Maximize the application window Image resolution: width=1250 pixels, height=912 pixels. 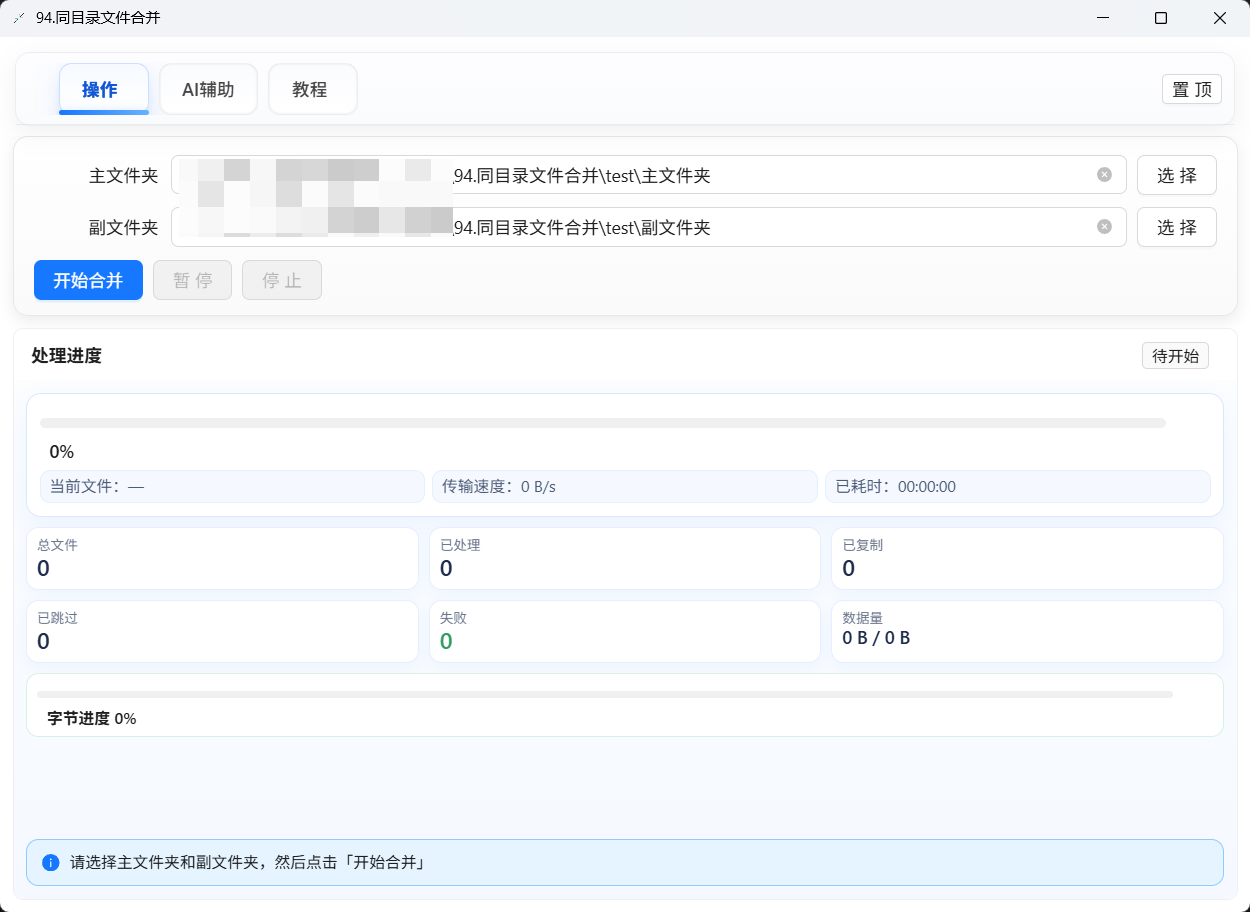pyautogui.click(x=1161, y=18)
